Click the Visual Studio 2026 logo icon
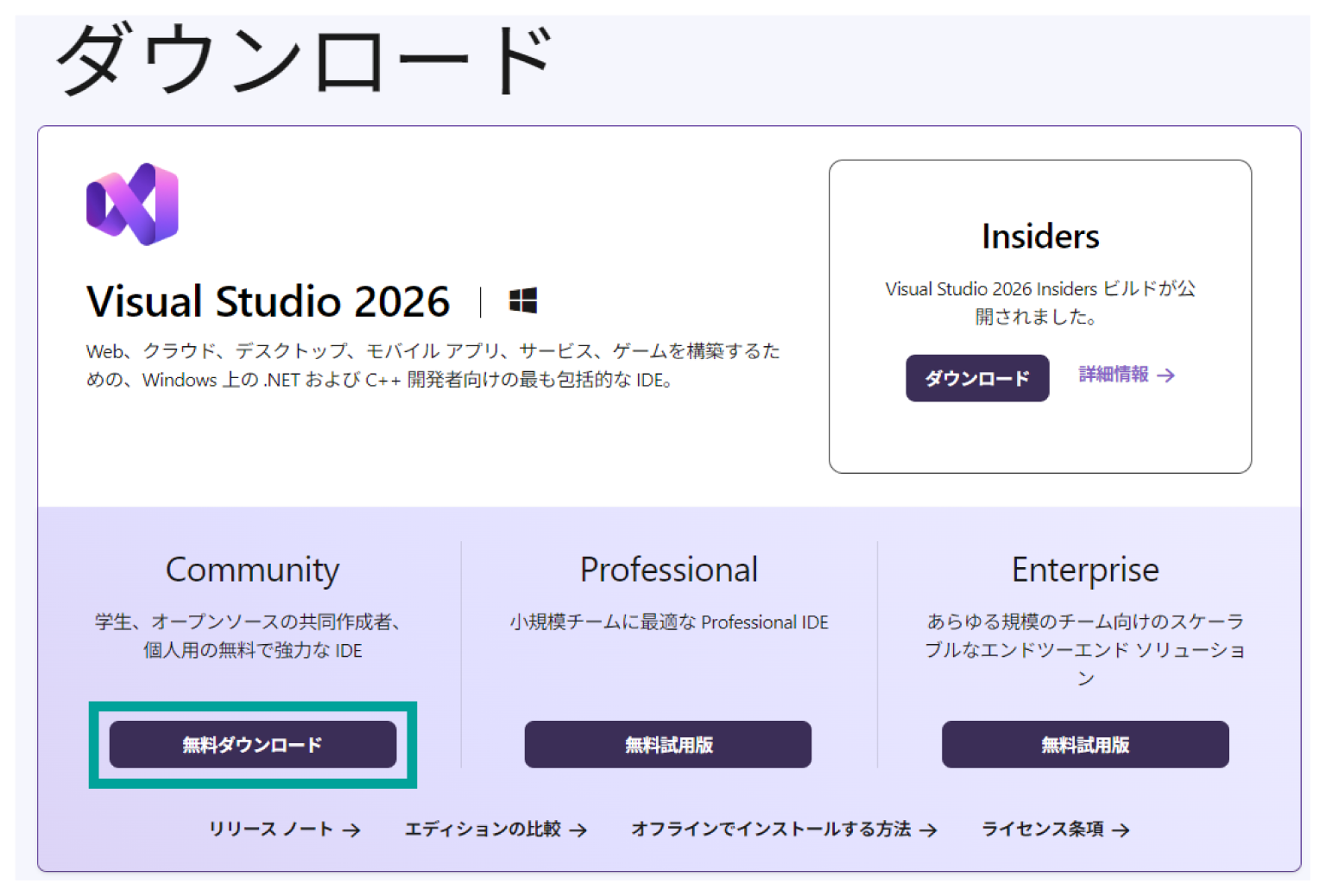 131,205
